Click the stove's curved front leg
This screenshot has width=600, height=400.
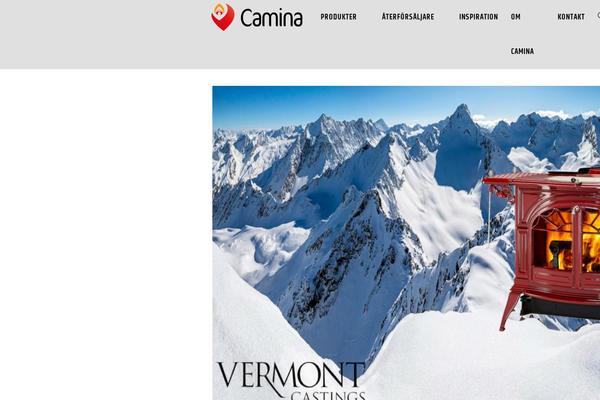click(x=509, y=310)
